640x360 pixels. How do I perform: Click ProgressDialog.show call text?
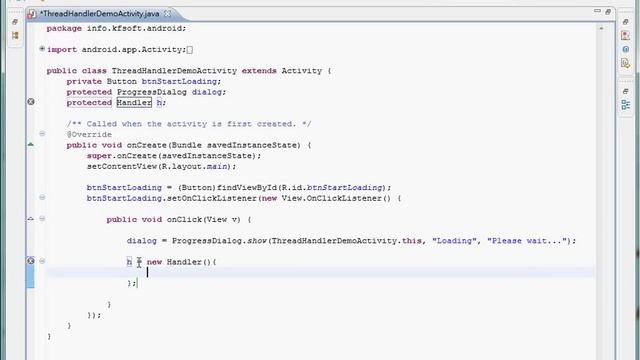219,240
